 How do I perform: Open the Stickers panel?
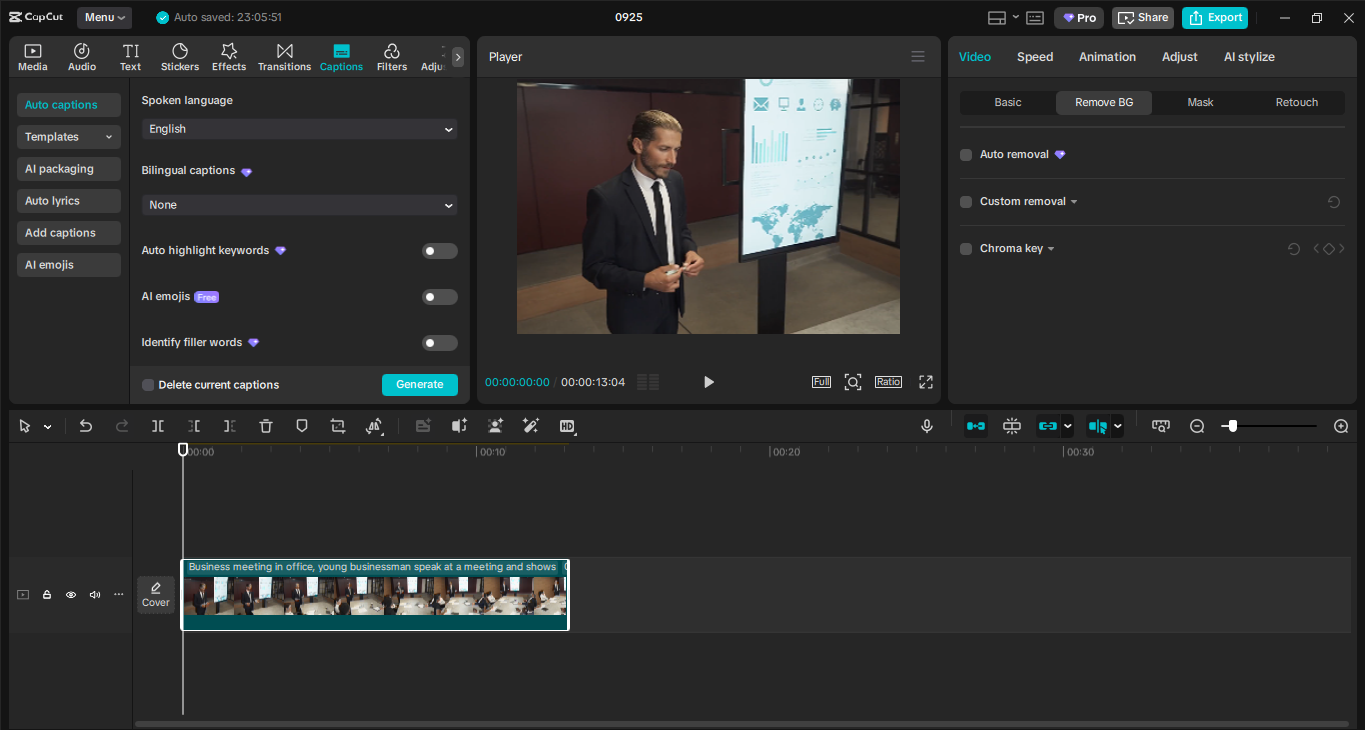(x=180, y=57)
